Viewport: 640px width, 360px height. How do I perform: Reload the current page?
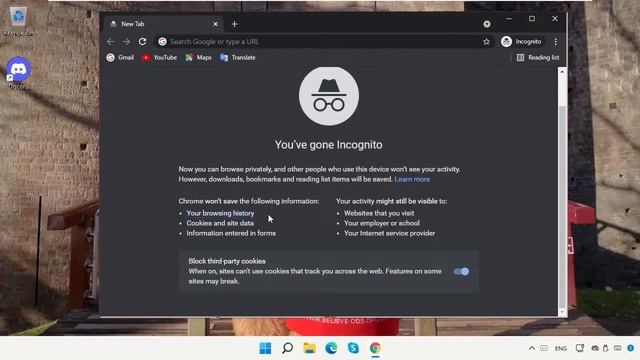142,42
